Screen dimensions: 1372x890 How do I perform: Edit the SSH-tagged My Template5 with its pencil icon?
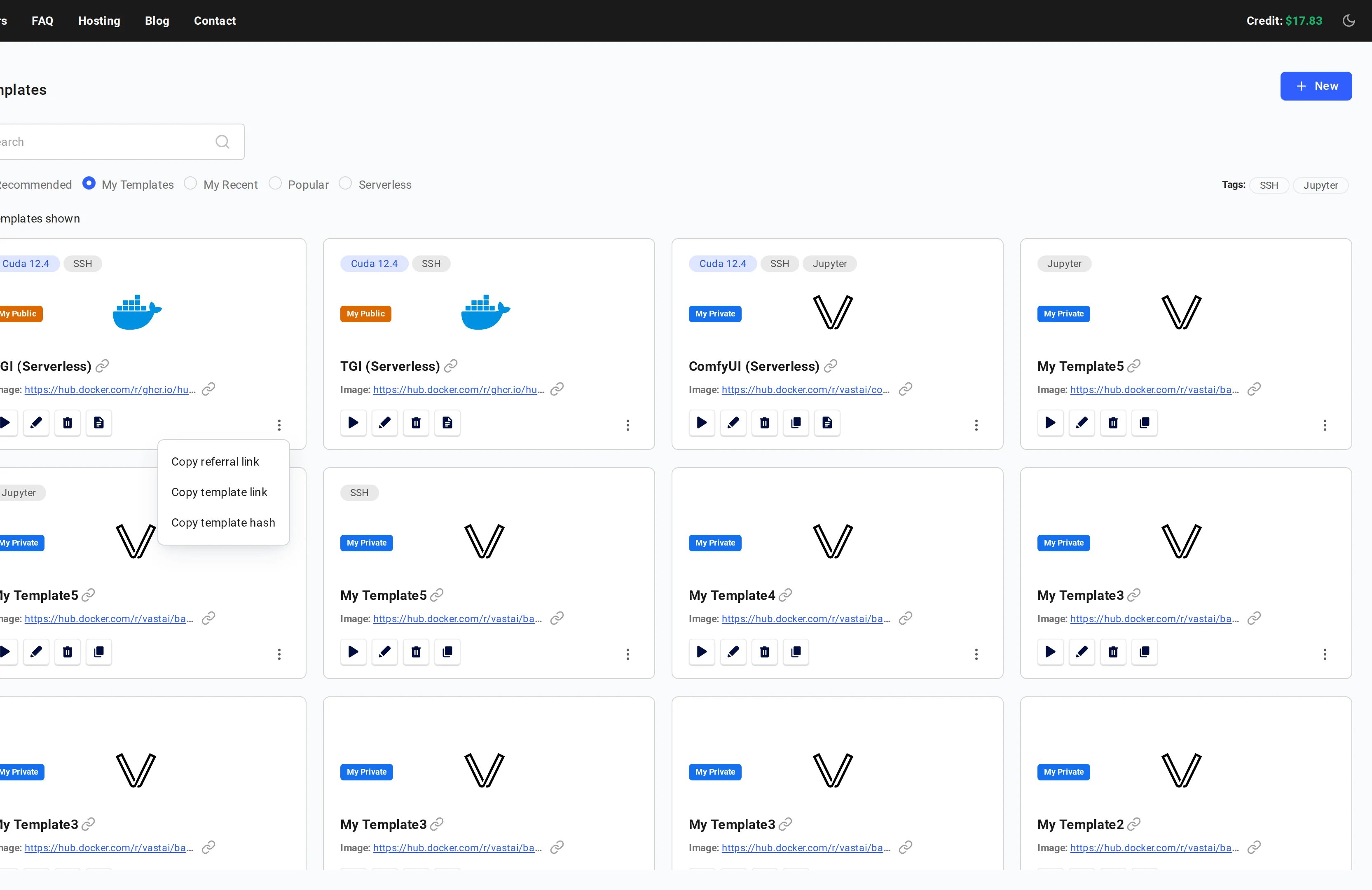384,651
